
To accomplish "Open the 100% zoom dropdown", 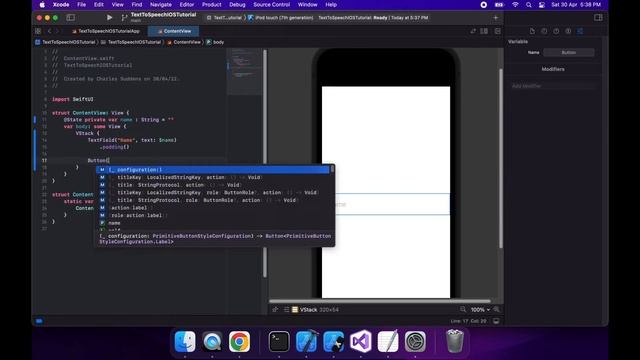I will [480, 310].
